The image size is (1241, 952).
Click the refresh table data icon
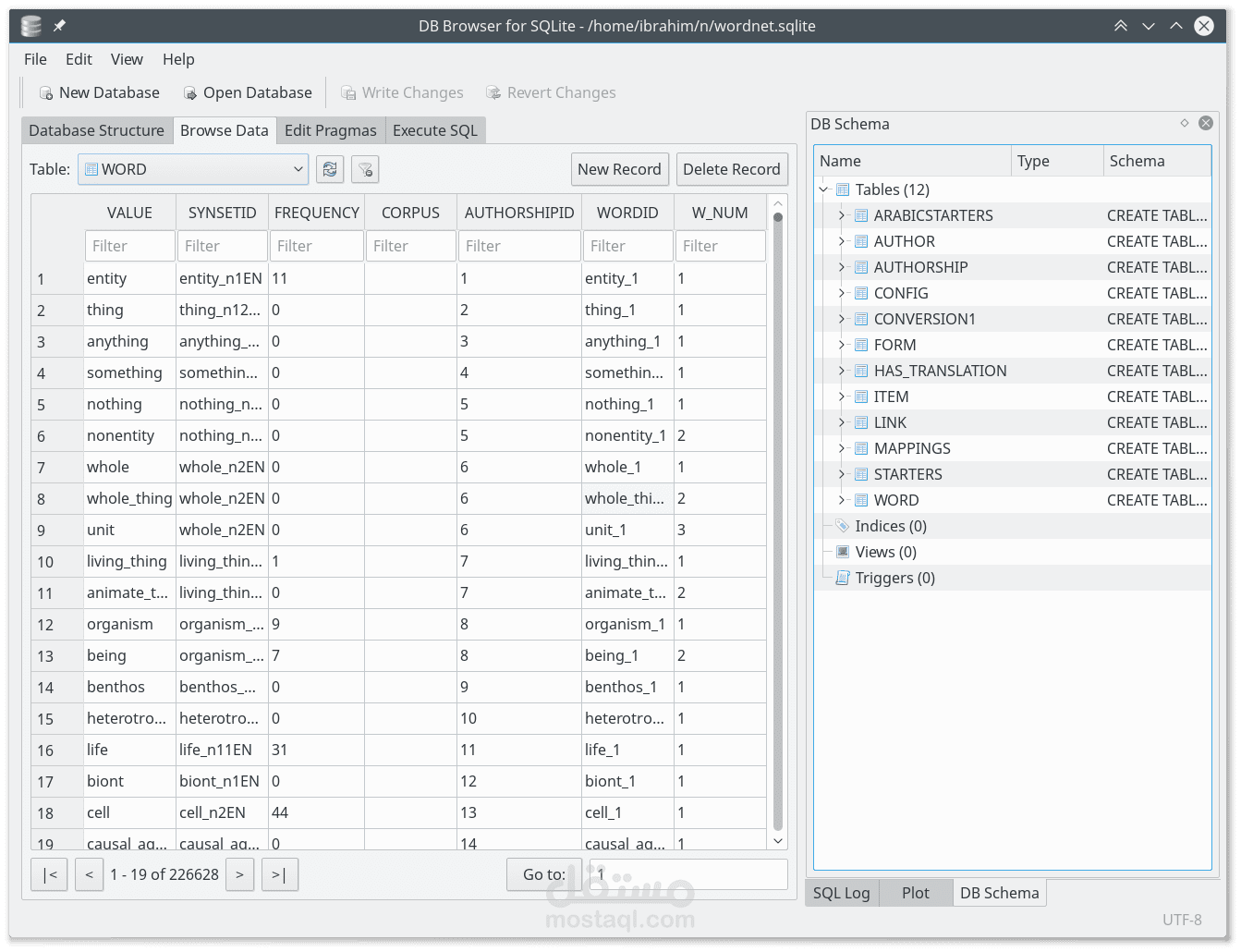pos(330,169)
